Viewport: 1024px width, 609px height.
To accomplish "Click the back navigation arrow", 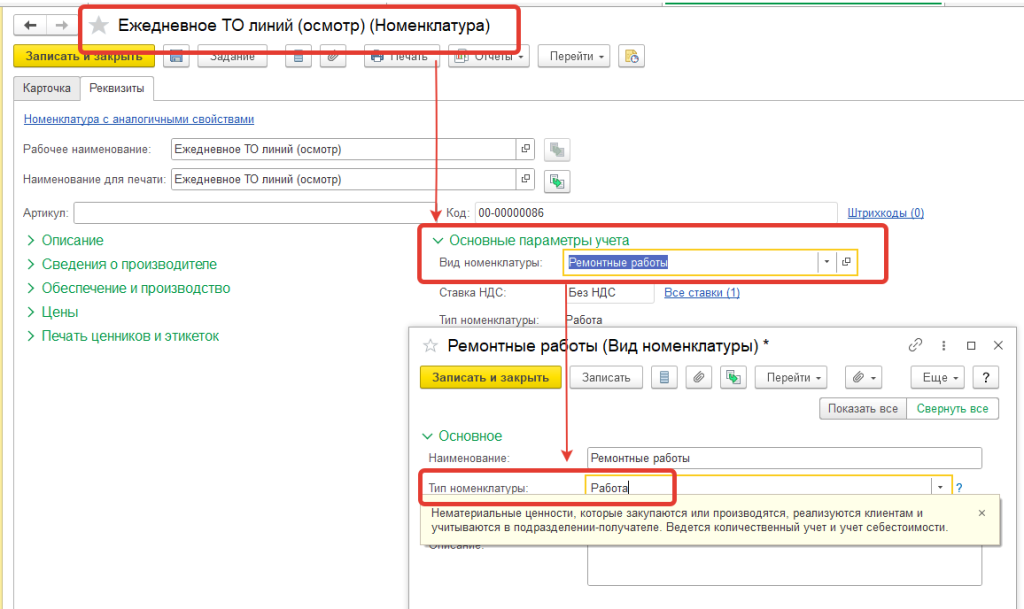I will coord(30,25).
